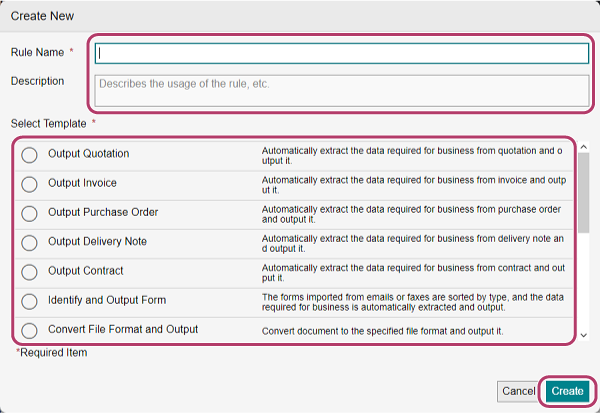The width and height of the screenshot is (600, 413).
Task: Click the Output Quotation template label
Action: pyautogui.click(x=89, y=154)
